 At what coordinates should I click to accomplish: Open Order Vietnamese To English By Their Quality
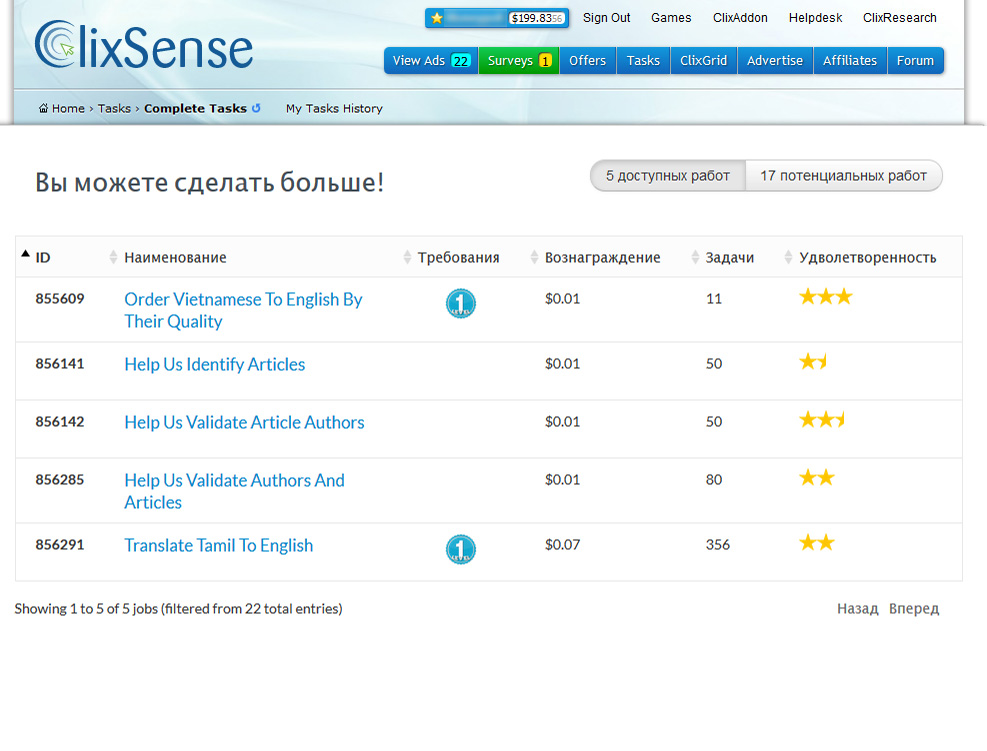click(x=243, y=310)
